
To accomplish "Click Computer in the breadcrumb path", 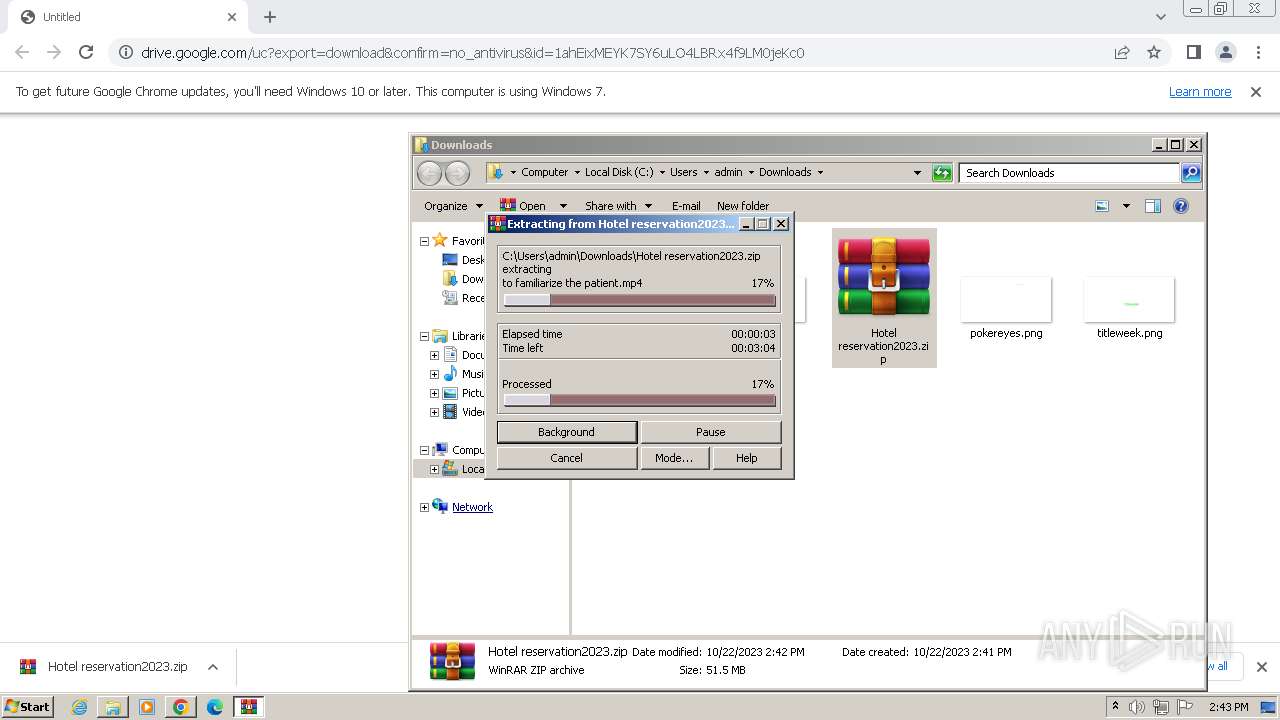I will (x=544, y=172).
